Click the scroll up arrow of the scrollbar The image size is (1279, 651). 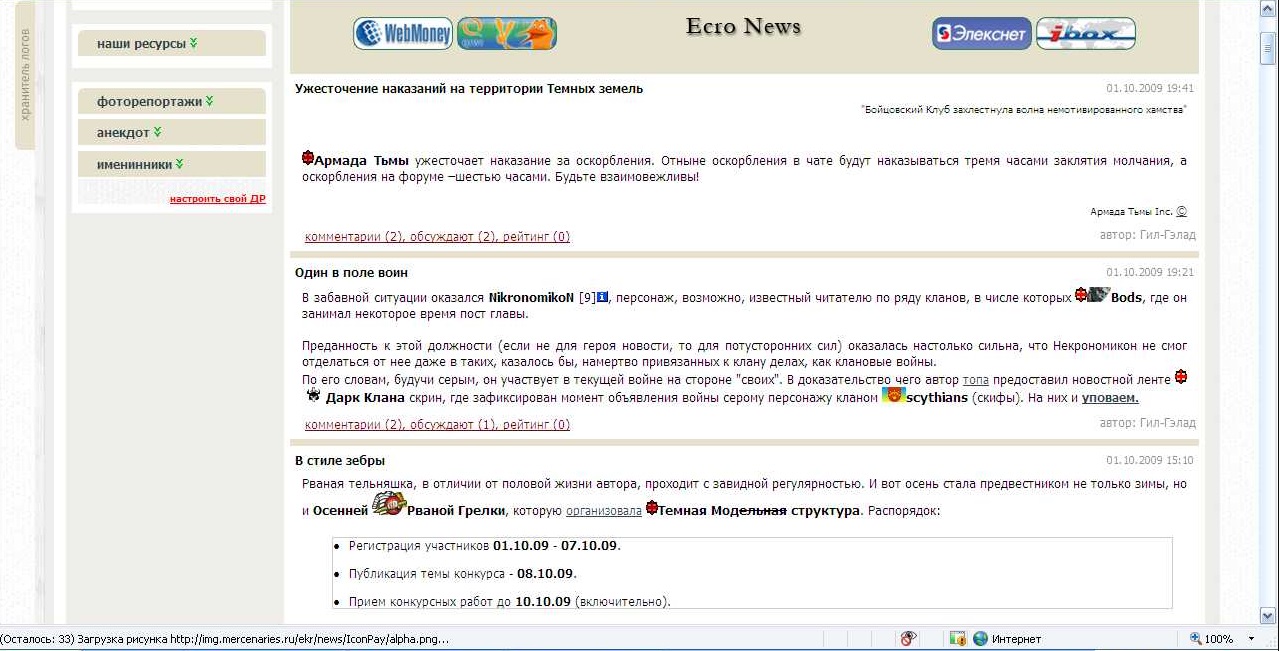coord(1269,10)
